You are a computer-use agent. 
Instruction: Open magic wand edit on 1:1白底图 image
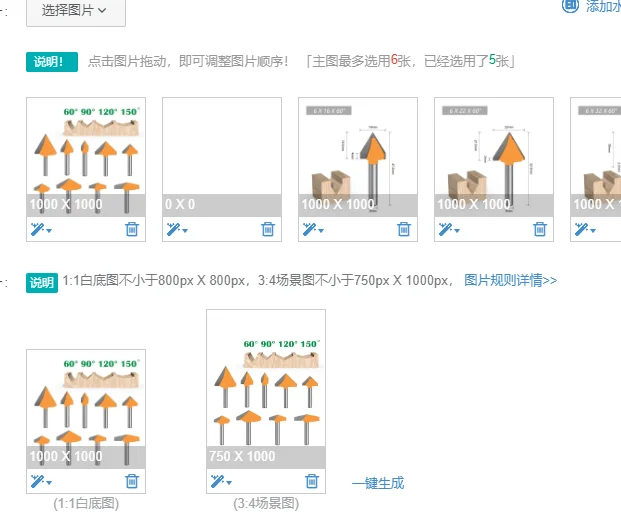coord(37,481)
